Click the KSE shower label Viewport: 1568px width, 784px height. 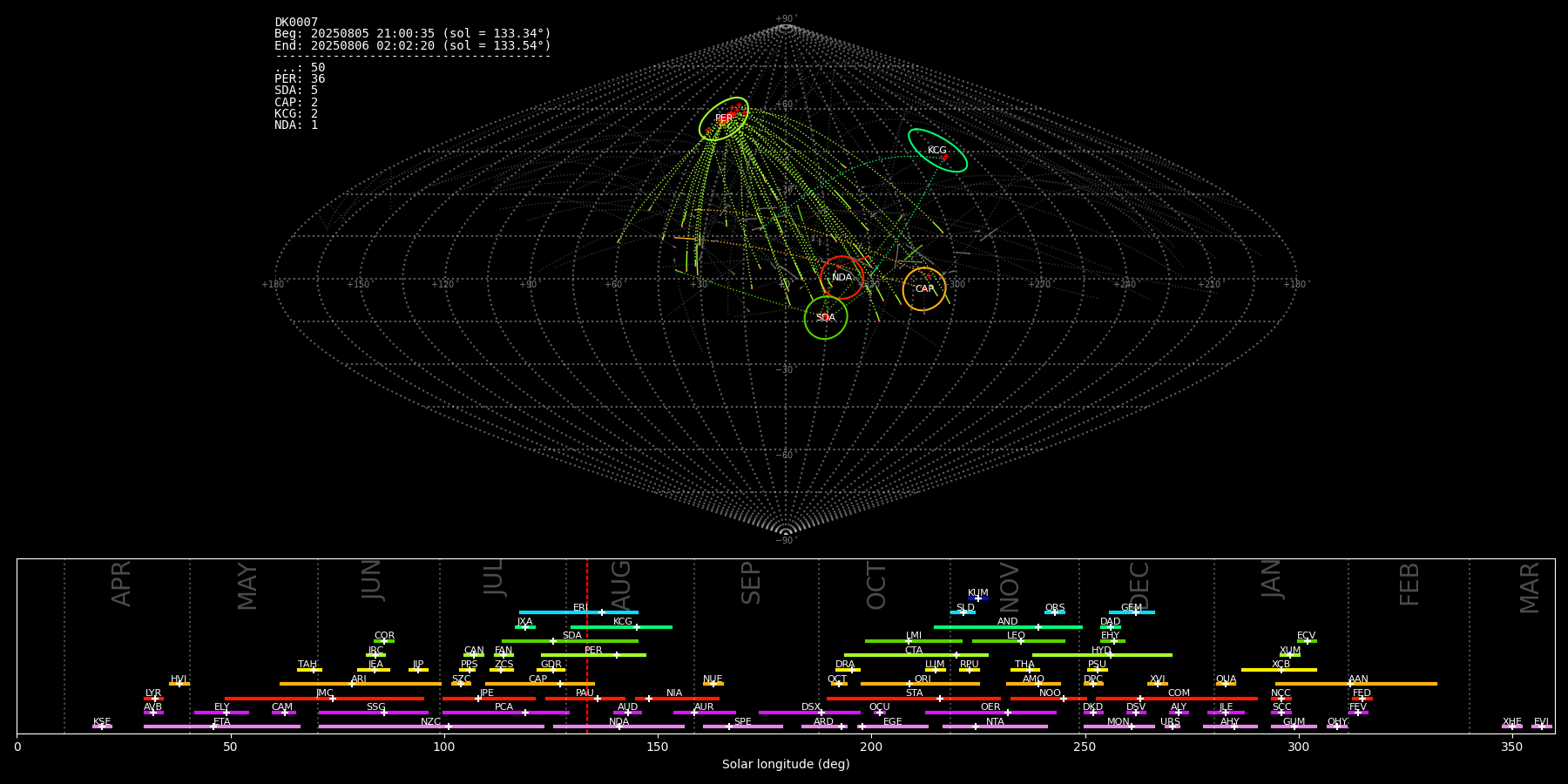click(102, 721)
